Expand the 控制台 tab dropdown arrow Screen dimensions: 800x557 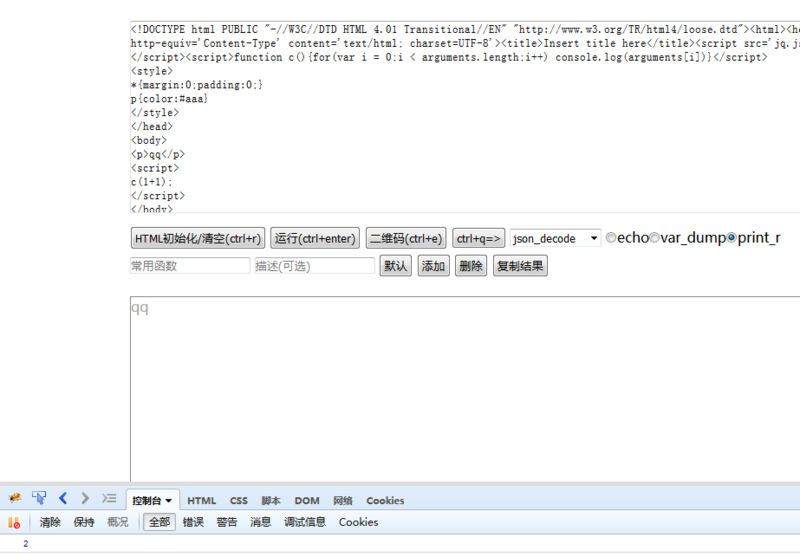(x=169, y=501)
